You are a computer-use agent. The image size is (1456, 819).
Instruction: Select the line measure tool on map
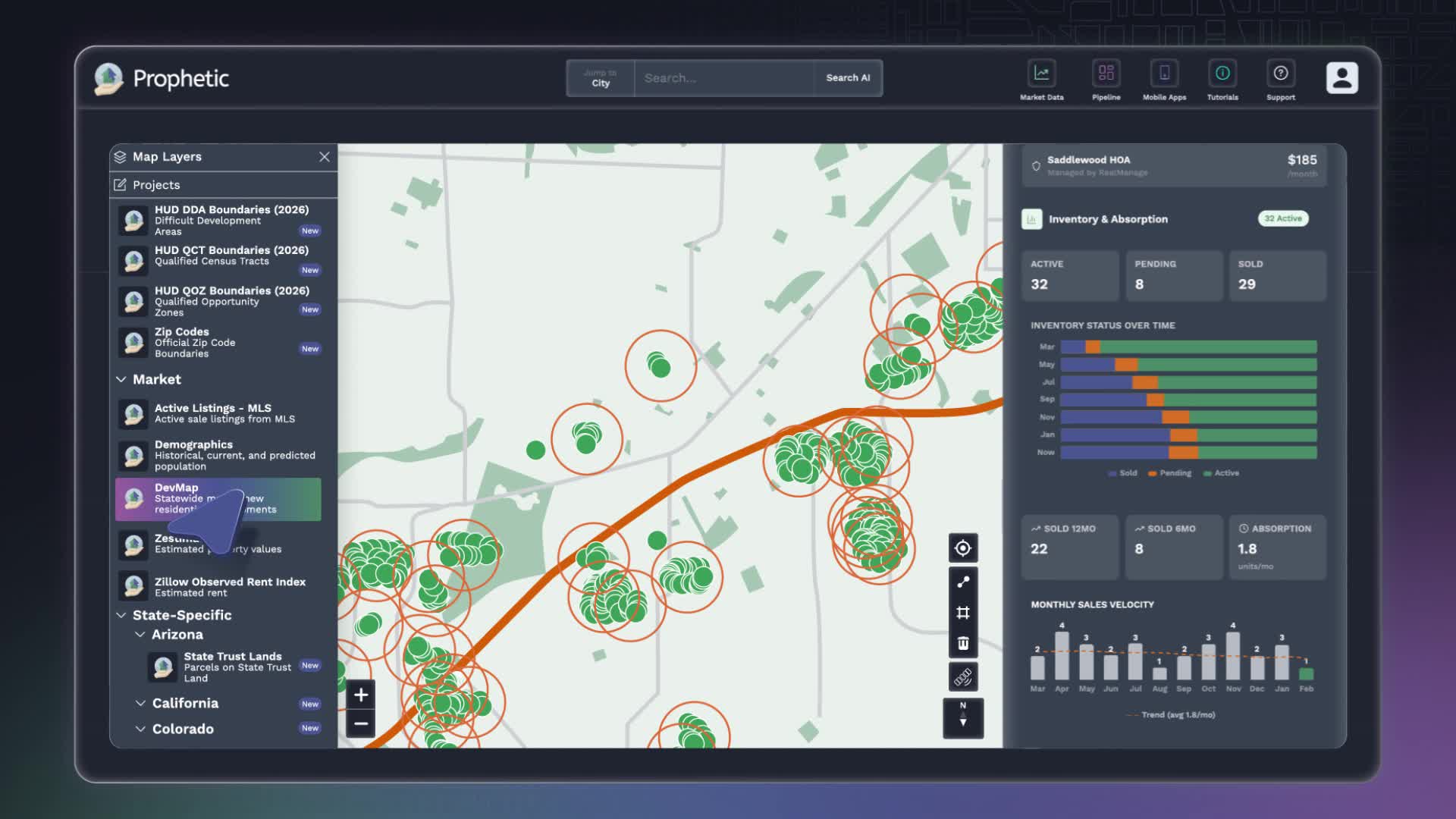coord(962,582)
